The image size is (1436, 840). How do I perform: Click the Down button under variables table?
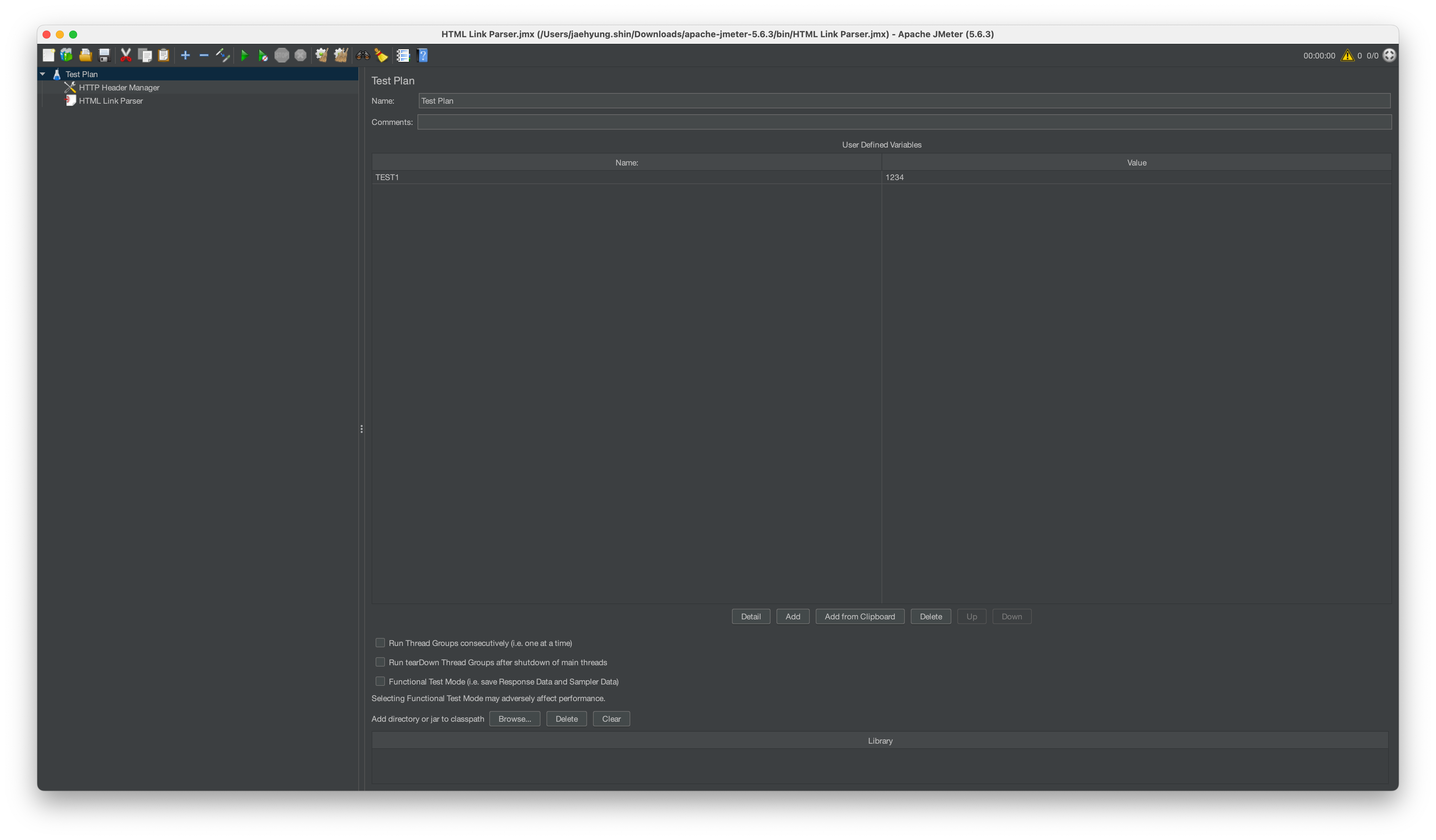tap(1012, 616)
